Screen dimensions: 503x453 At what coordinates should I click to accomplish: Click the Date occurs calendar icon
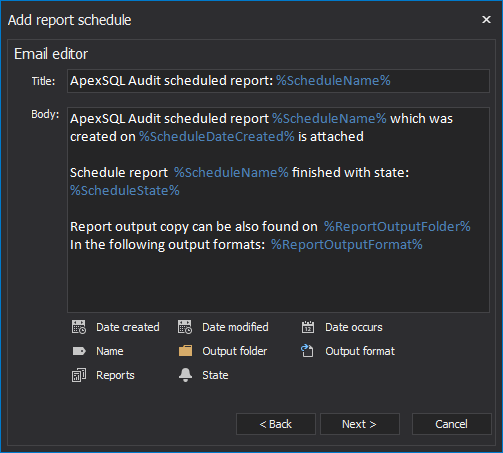[308, 327]
